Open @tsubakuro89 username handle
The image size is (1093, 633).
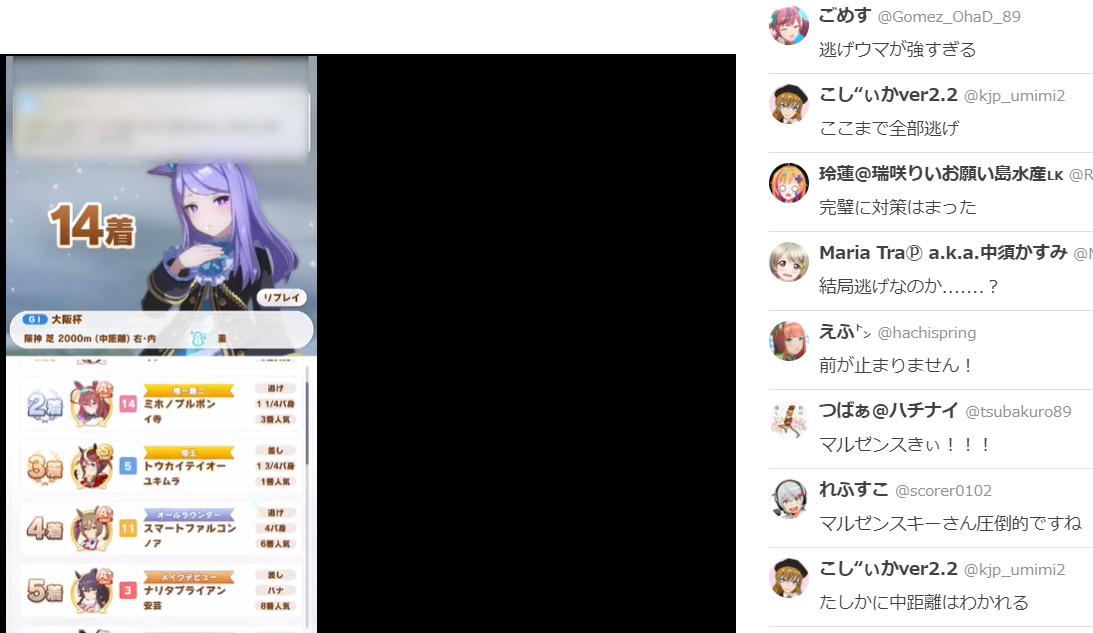click(1018, 412)
